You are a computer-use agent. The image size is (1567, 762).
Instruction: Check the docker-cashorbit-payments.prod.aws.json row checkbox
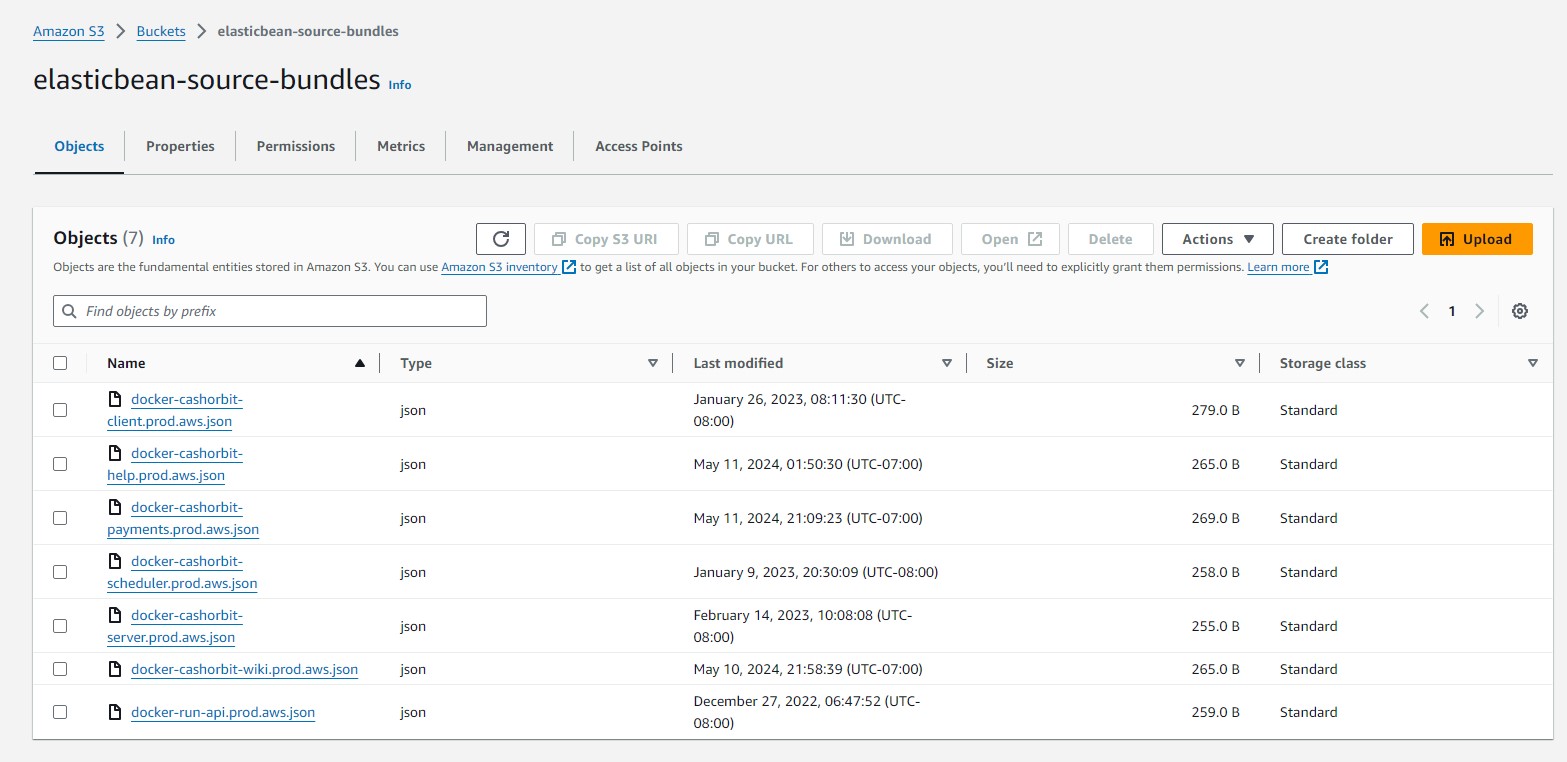point(60,518)
